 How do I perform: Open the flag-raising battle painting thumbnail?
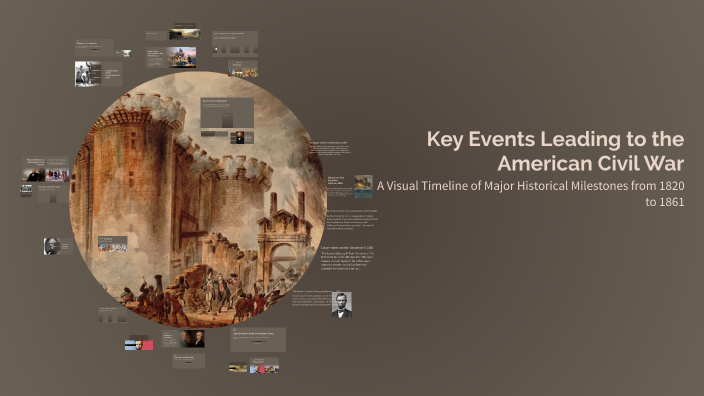182,57
